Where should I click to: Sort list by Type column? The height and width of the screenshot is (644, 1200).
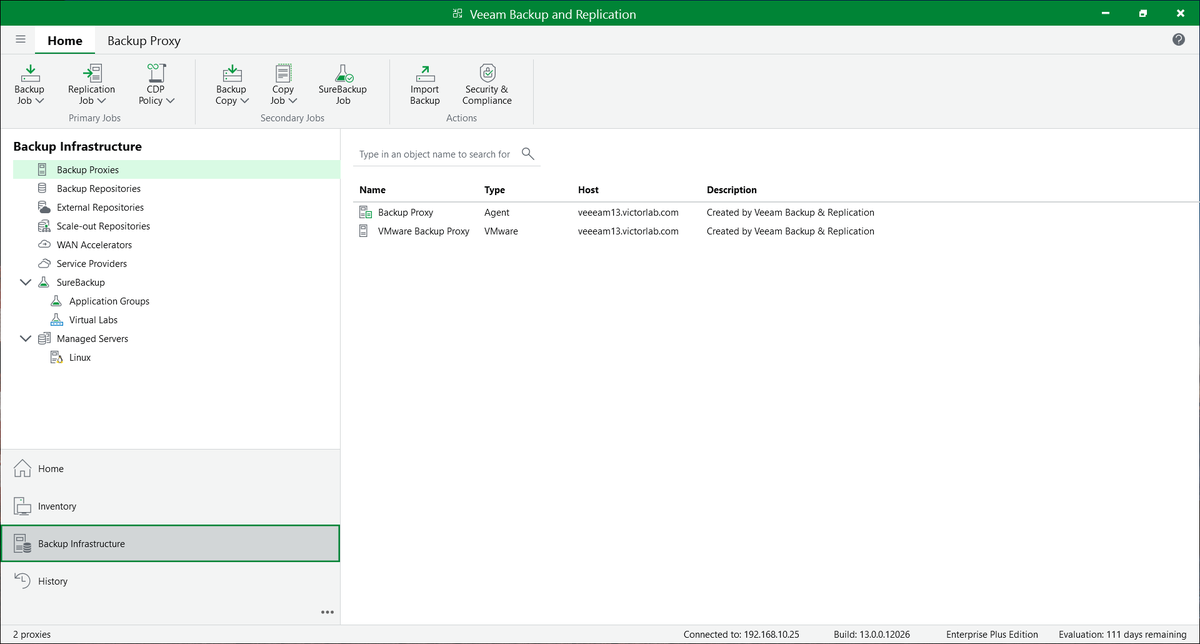(495, 190)
